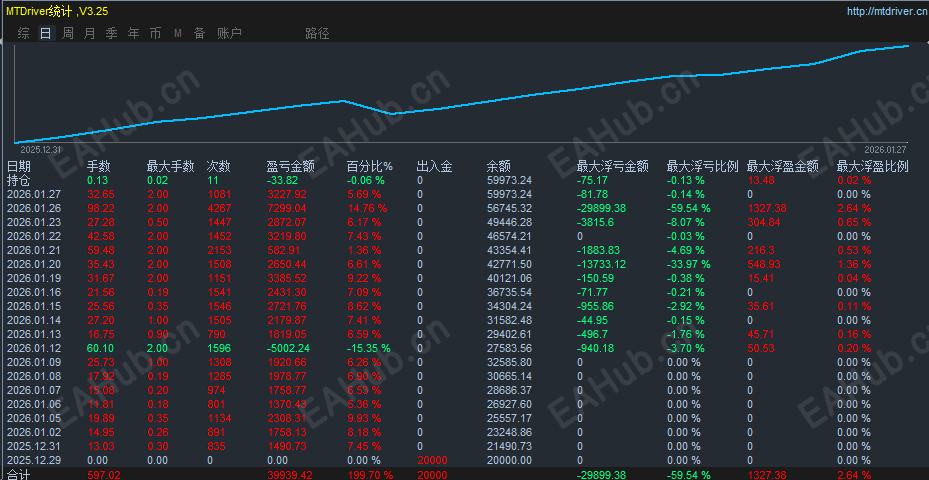Click the 手数 column header
Viewport: 929px width, 480px height.
(99, 167)
